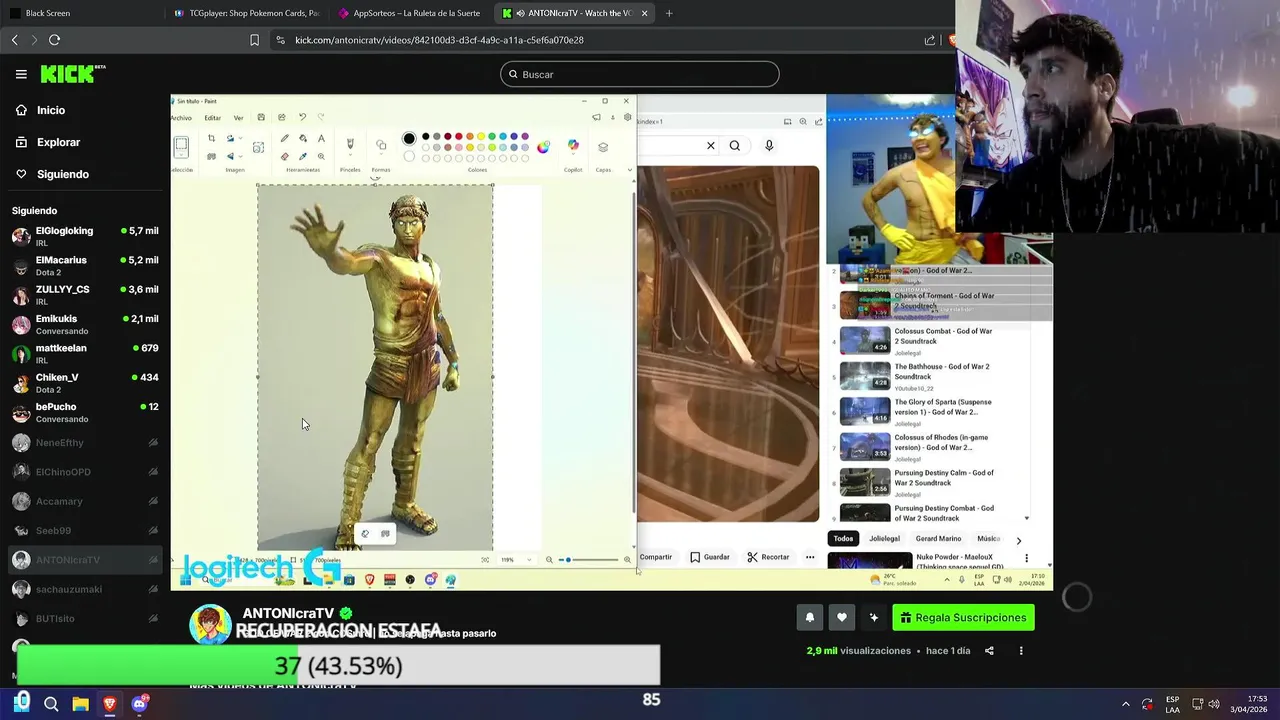This screenshot has width=1280, height=720.
Task: Show hidden system tray icons
Action: 1125,704
